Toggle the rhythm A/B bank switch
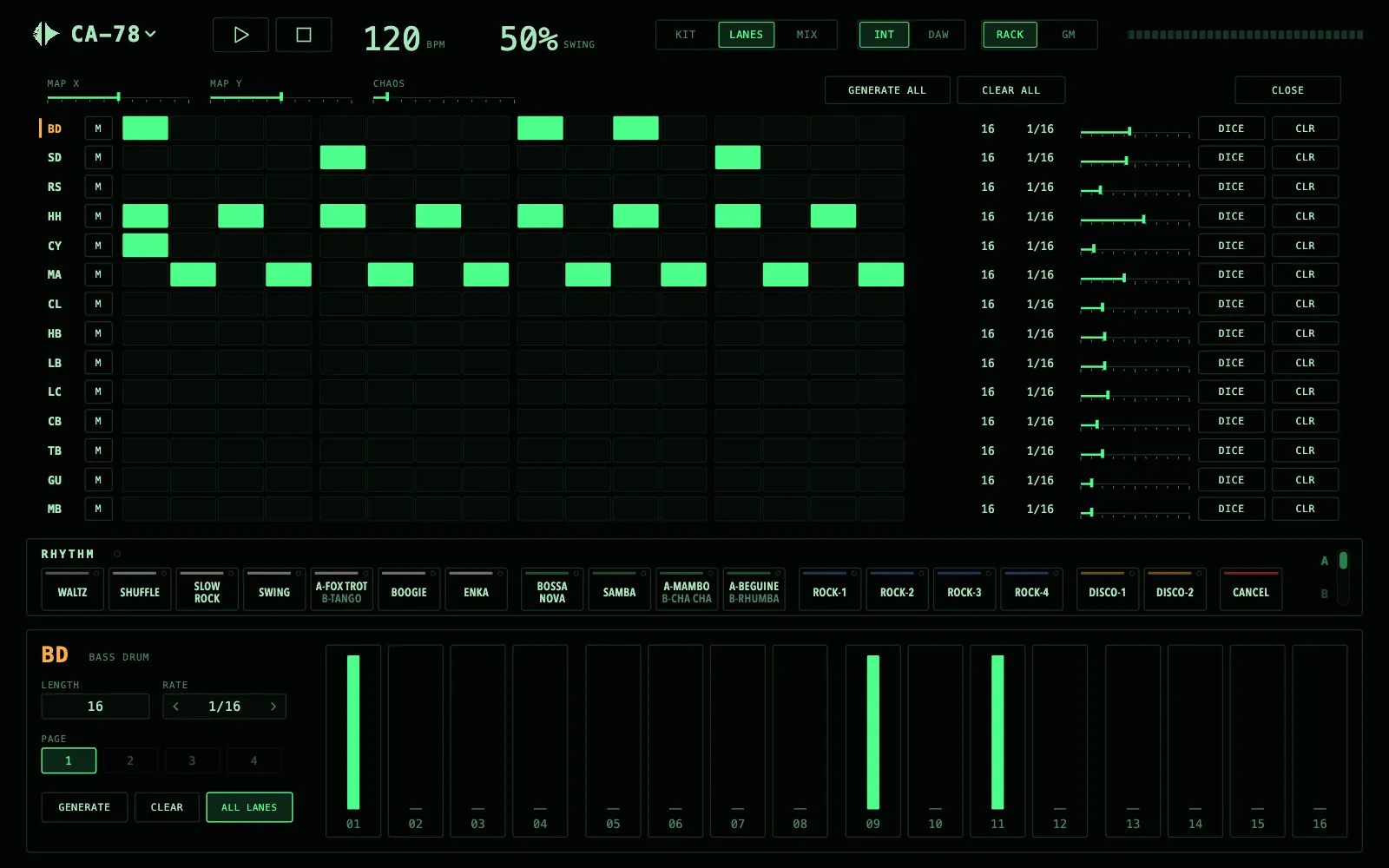Image resolution: width=1389 pixels, height=868 pixels. tap(1343, 577)
